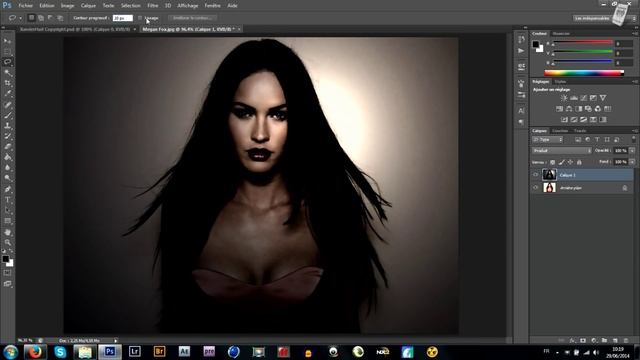Add a Channel Mixer adjustment

598,109
